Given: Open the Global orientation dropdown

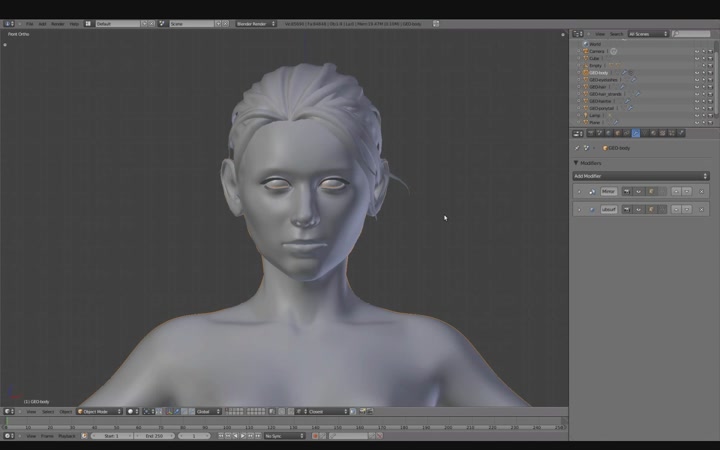Looking at the screenshot, I should coord(208,411).
